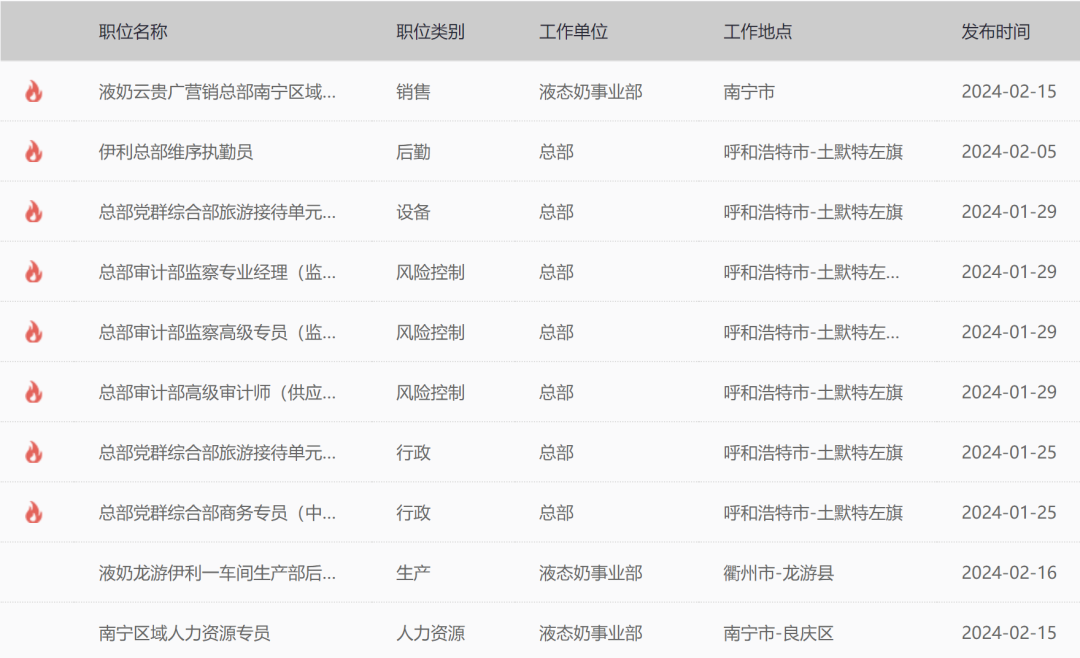Screen dimensions: 1080x658
Task: Select the 衢州市-龙游县 location cell
Action: pyautogui.click(x=778, y=573)
